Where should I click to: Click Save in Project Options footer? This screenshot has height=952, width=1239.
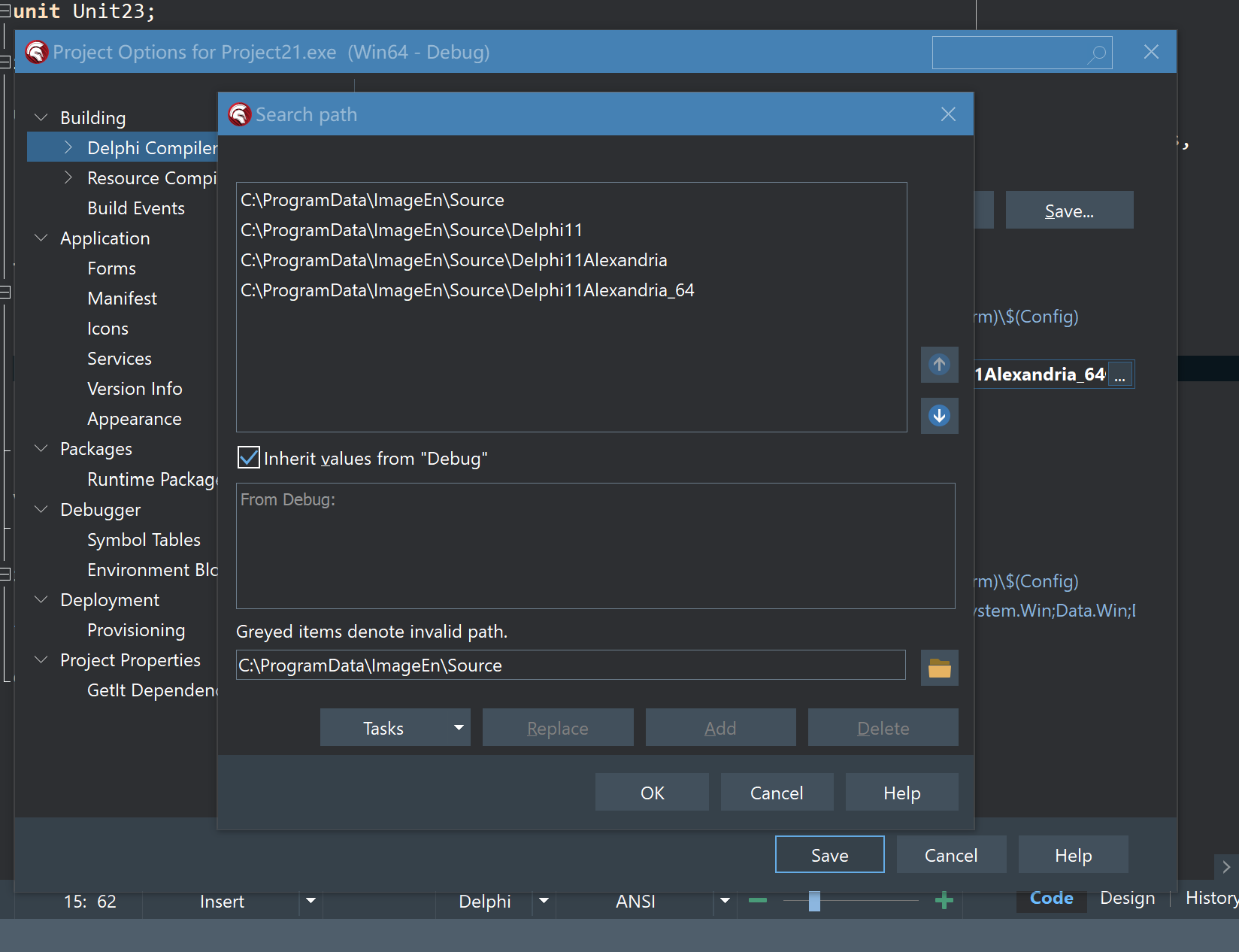(x=829, y=855)
